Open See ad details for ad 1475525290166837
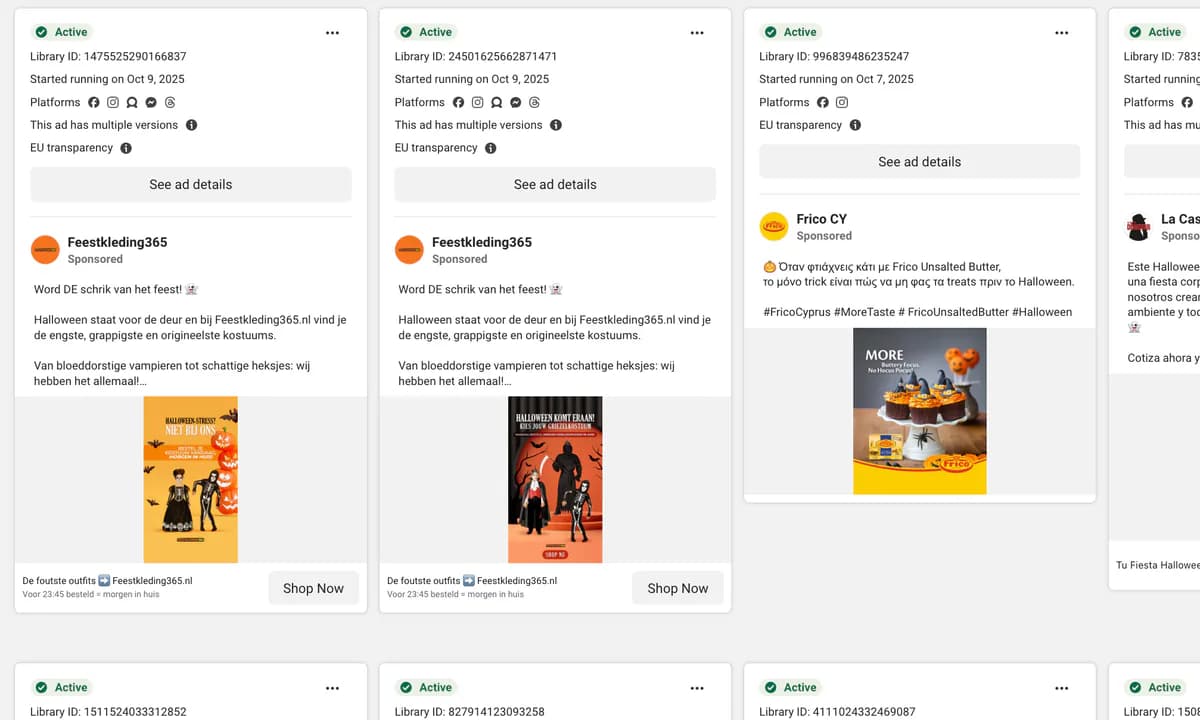Viewport: 1200px width, 720px height. (191, 184)
